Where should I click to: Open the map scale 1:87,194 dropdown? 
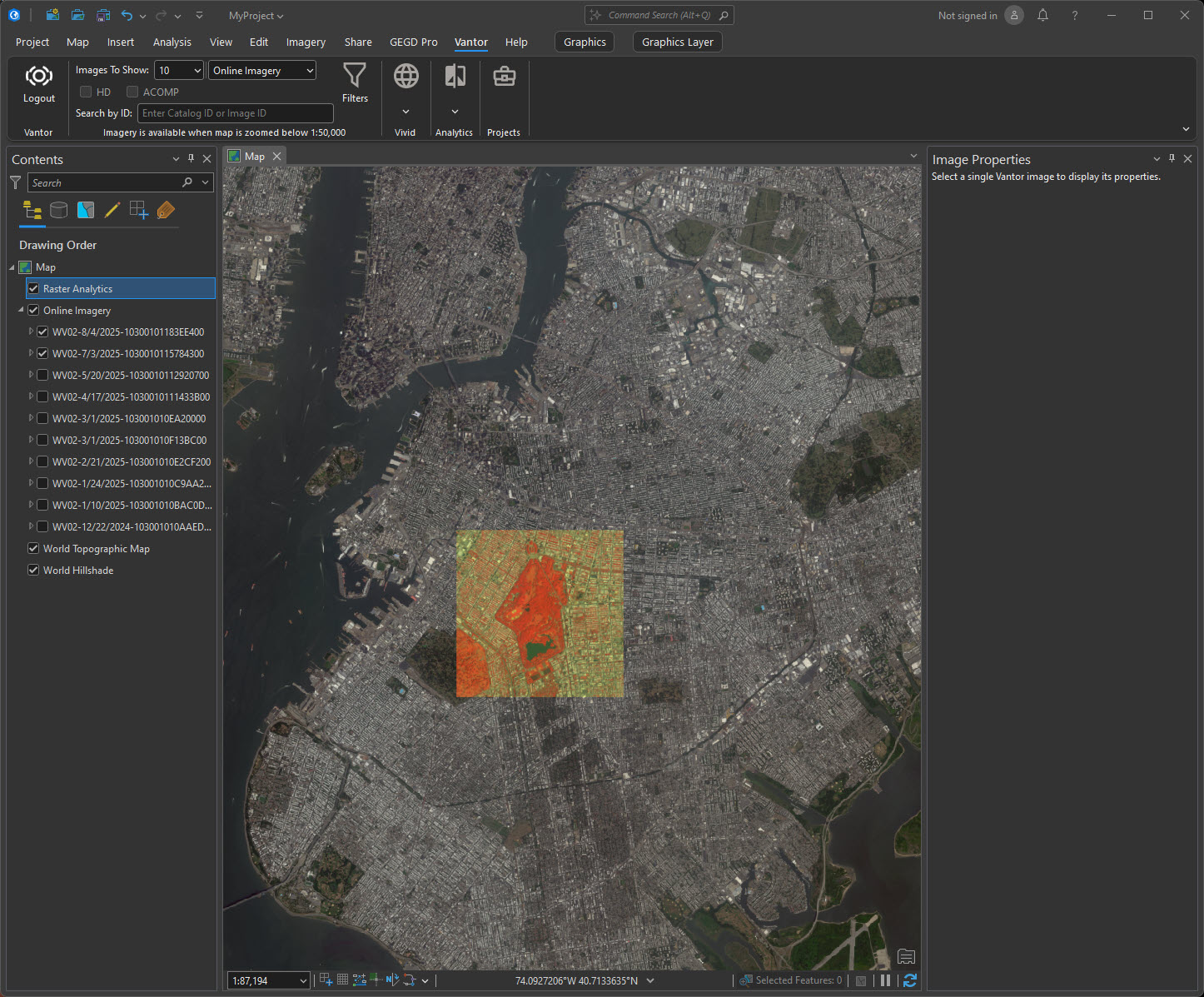303,981
